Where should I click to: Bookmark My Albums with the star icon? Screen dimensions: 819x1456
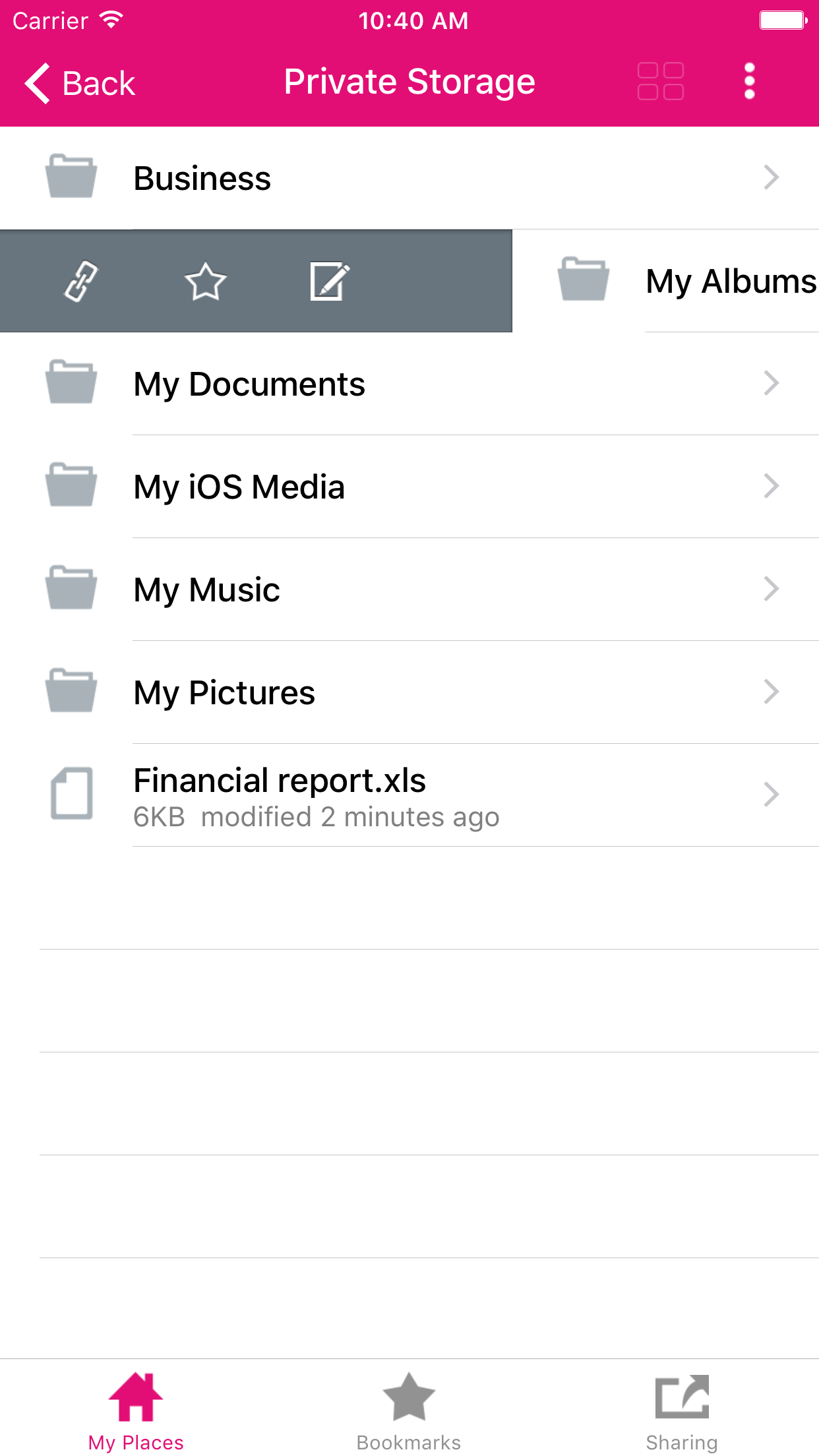click(x=205, y=282)
